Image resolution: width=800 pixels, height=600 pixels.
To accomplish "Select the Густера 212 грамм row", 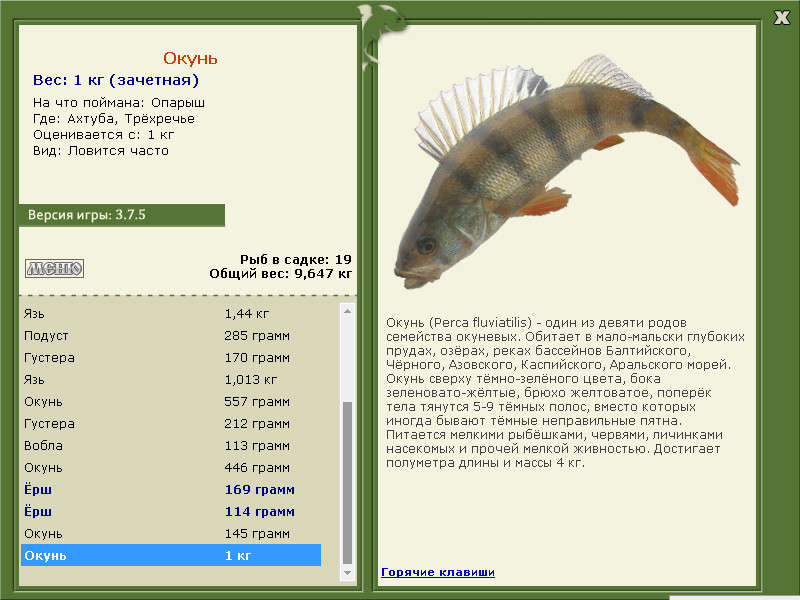I will (x=171, y=423).
